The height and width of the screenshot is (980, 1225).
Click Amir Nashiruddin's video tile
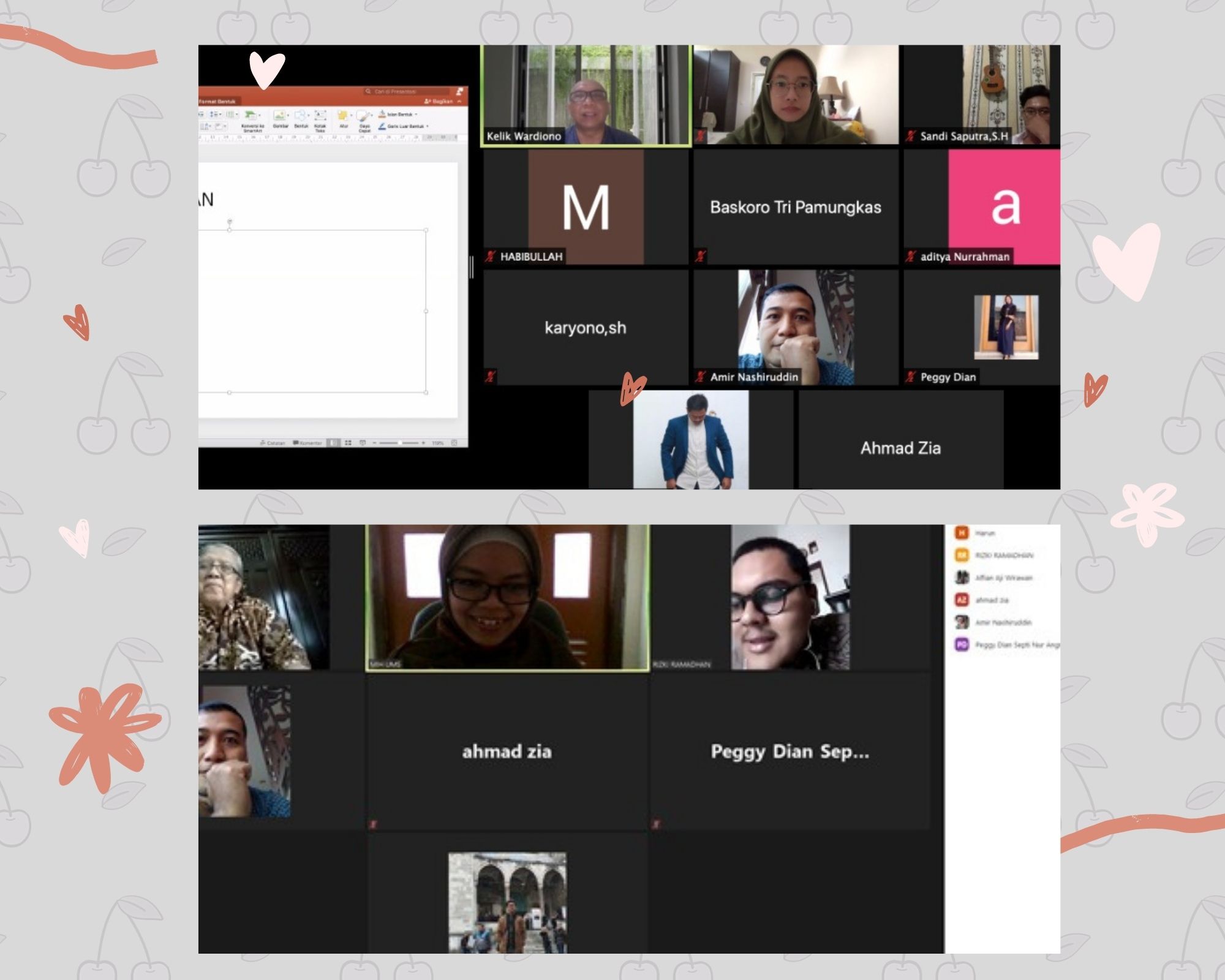click(796, 328)
